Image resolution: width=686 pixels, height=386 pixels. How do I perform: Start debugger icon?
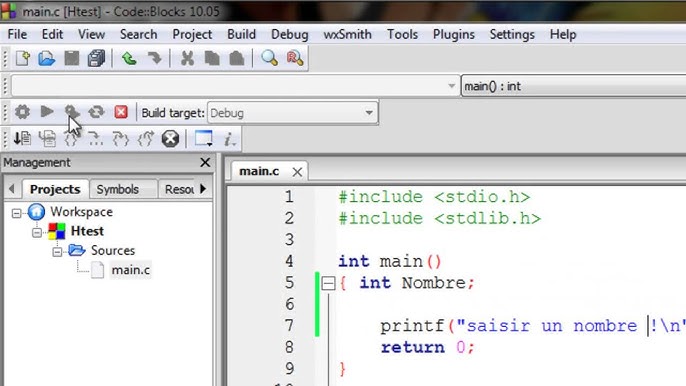coord(22,139)
